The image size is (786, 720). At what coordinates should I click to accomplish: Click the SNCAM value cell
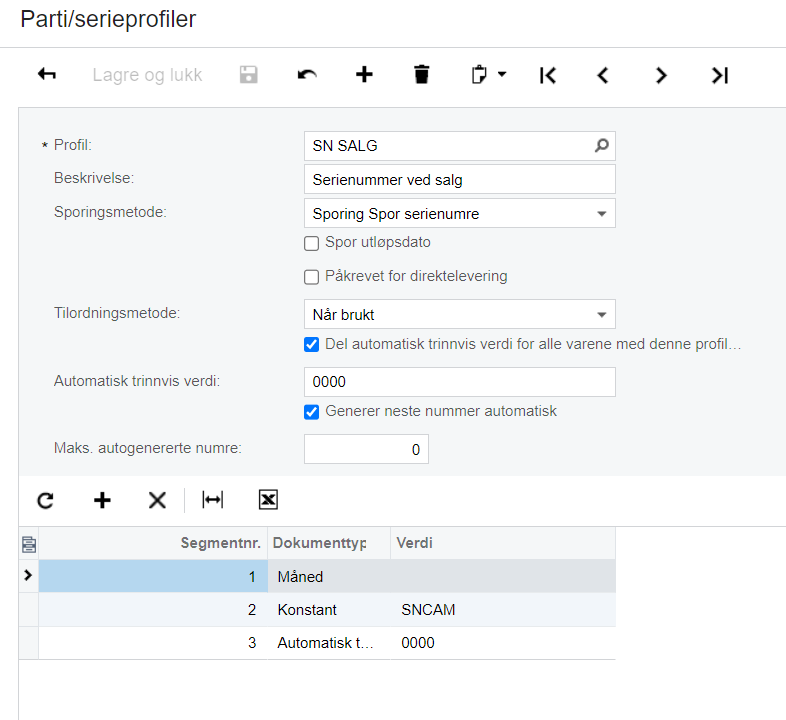503,610
